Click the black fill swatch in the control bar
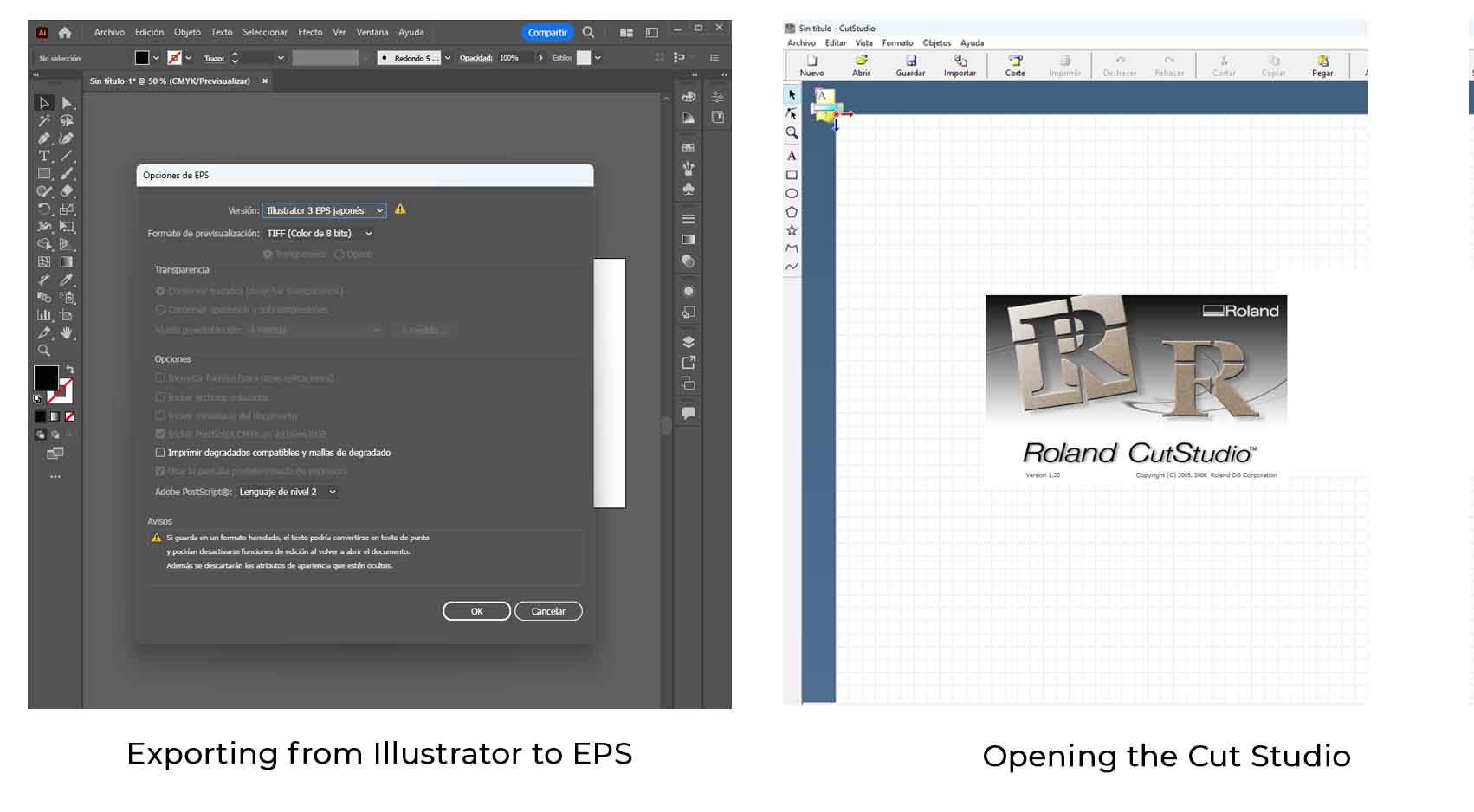The width and height of the screenshot is (1474, 812). coord(142,58)
